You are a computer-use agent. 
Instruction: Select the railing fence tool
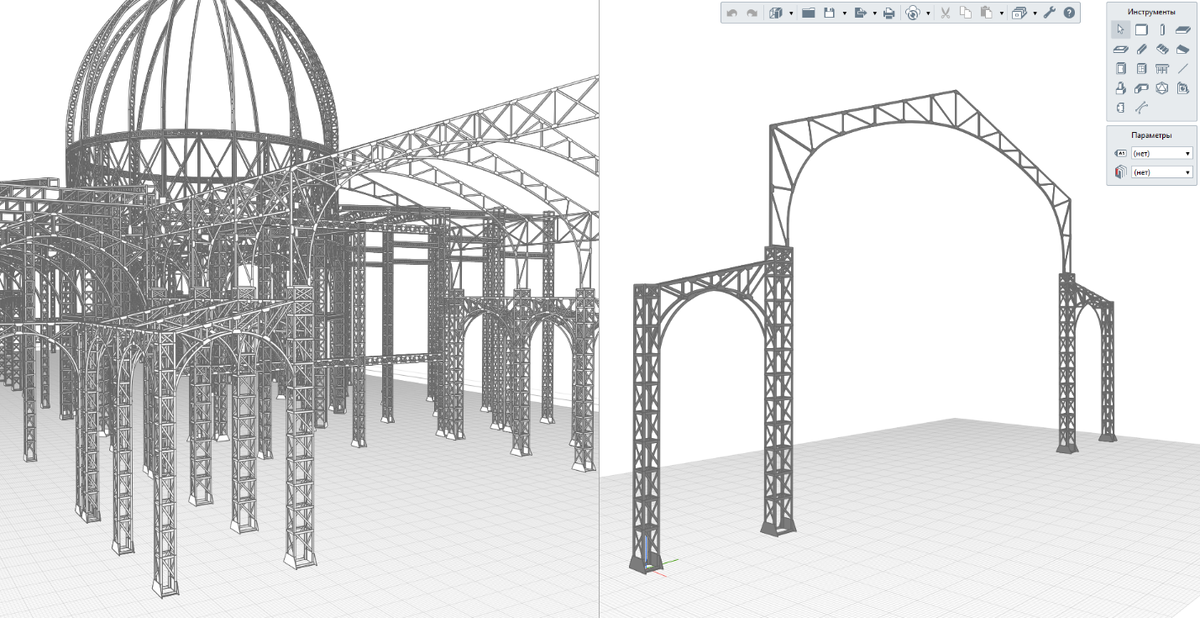coord(1162,69)
